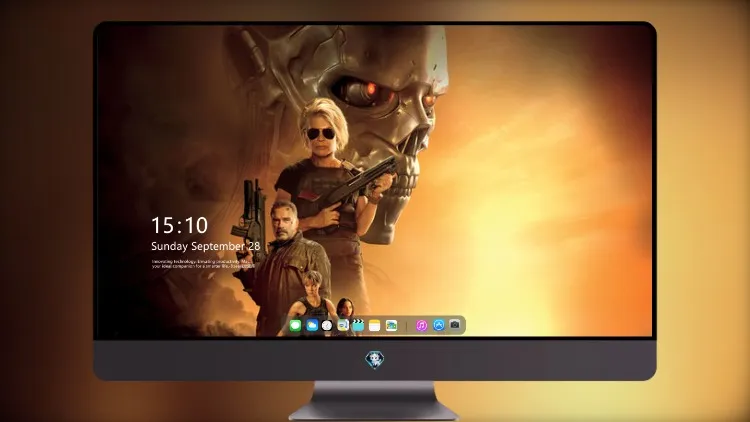Launch the Maps app from the dock
The image size is (750, 422).
[343, 325]
